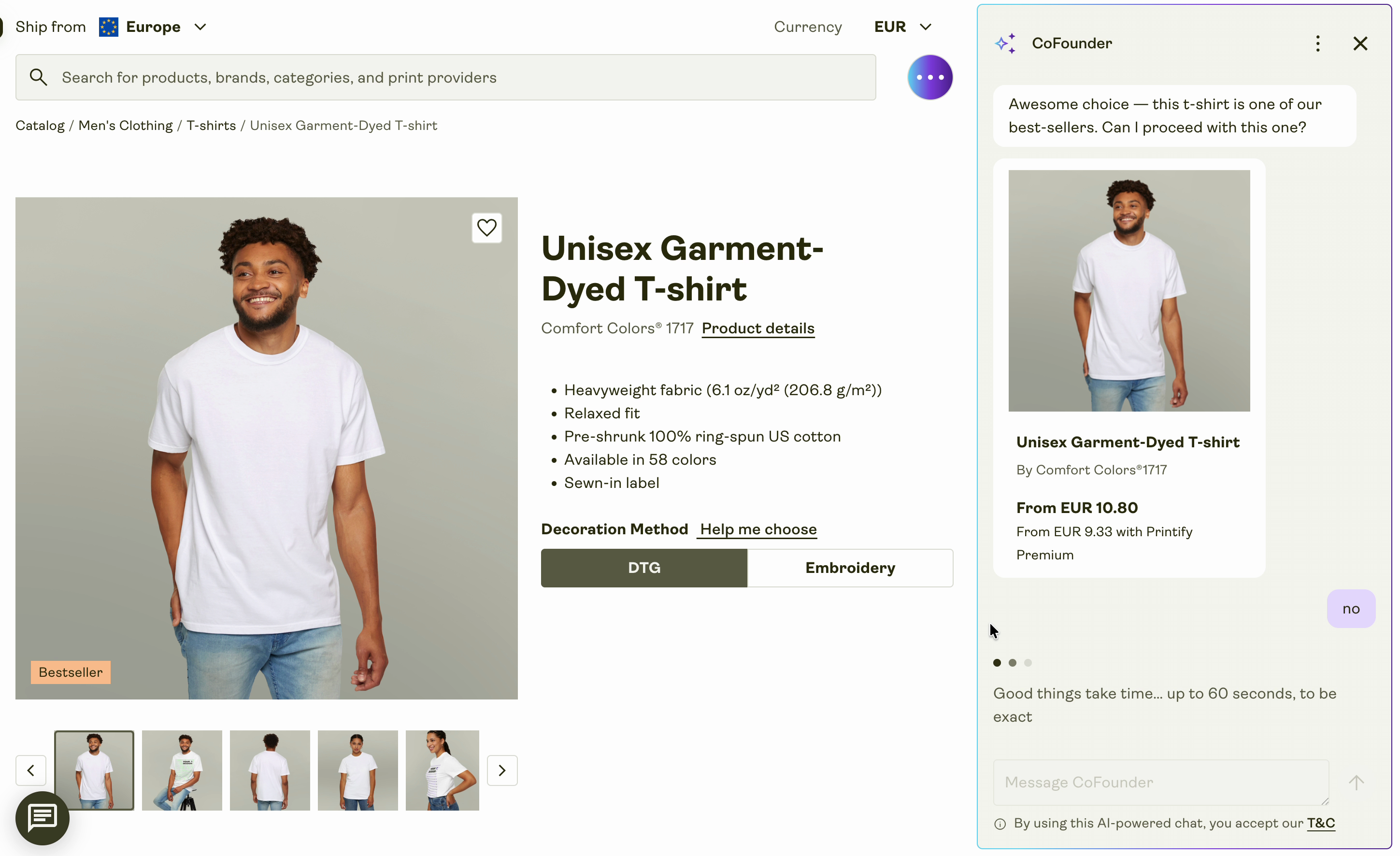Open the T&C link in chat
The image size is (1400, 856).
pos(1320,823)
